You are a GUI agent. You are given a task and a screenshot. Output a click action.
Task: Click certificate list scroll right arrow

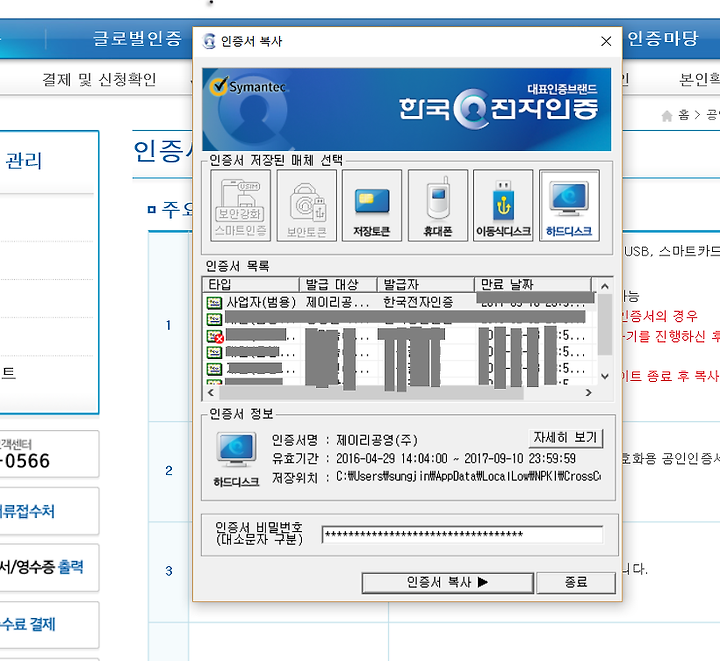[588, 392]
